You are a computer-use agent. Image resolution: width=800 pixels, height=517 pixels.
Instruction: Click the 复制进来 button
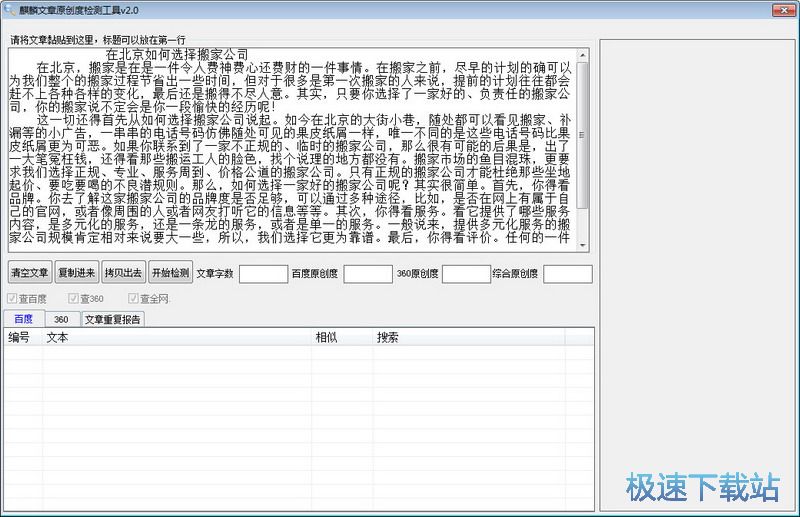click(76, 273)
